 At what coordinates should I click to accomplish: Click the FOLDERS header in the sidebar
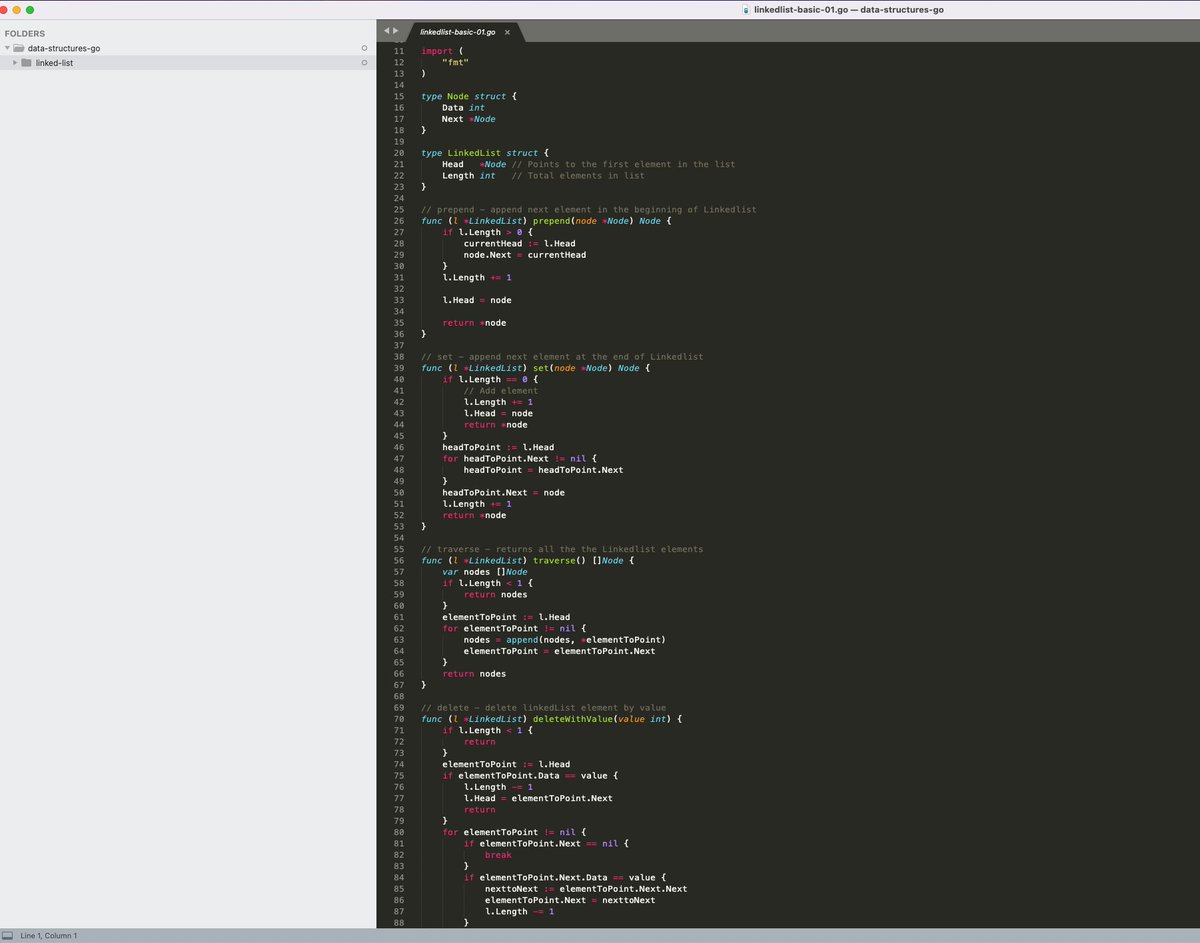[x=26, y=33]
